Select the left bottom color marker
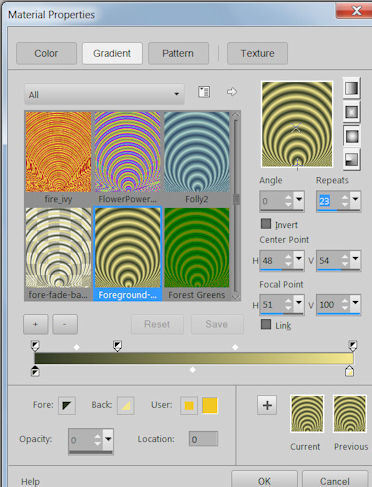The width and height of the screenshot is (372, 487). point(35,371)
